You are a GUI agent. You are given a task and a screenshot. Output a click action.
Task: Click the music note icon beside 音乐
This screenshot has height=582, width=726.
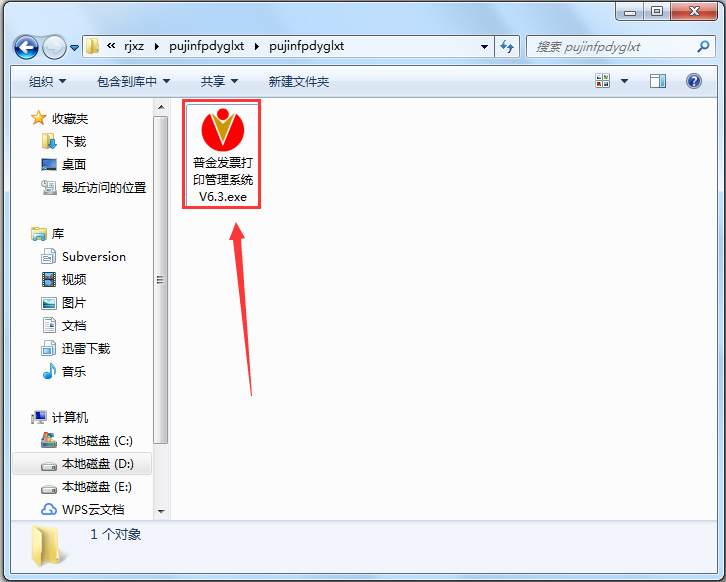pos(49,371)
